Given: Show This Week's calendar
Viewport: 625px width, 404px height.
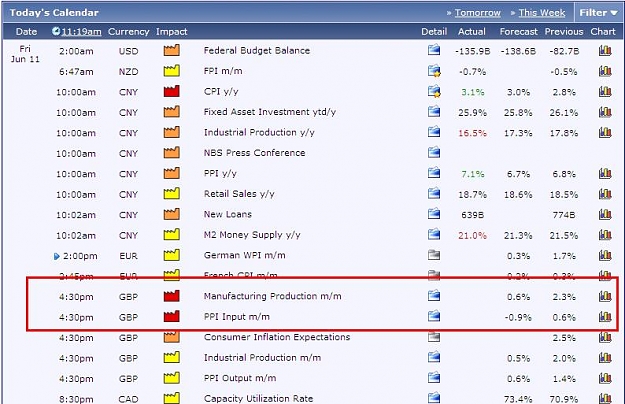Looking at the screenshot, I should pos(542,13).
